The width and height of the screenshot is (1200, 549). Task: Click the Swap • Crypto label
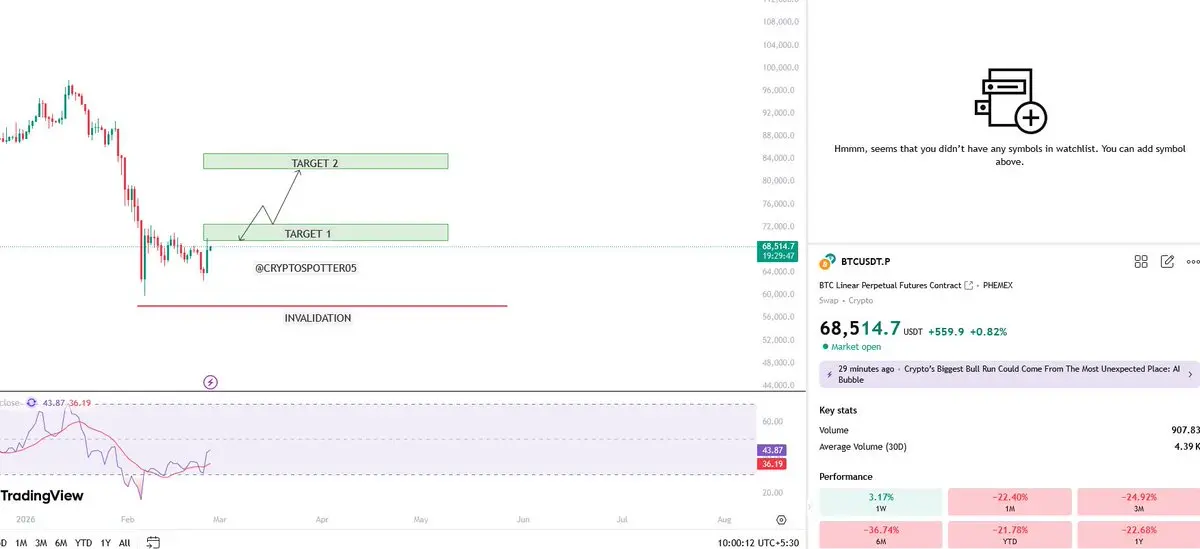(x=846, y=300)
